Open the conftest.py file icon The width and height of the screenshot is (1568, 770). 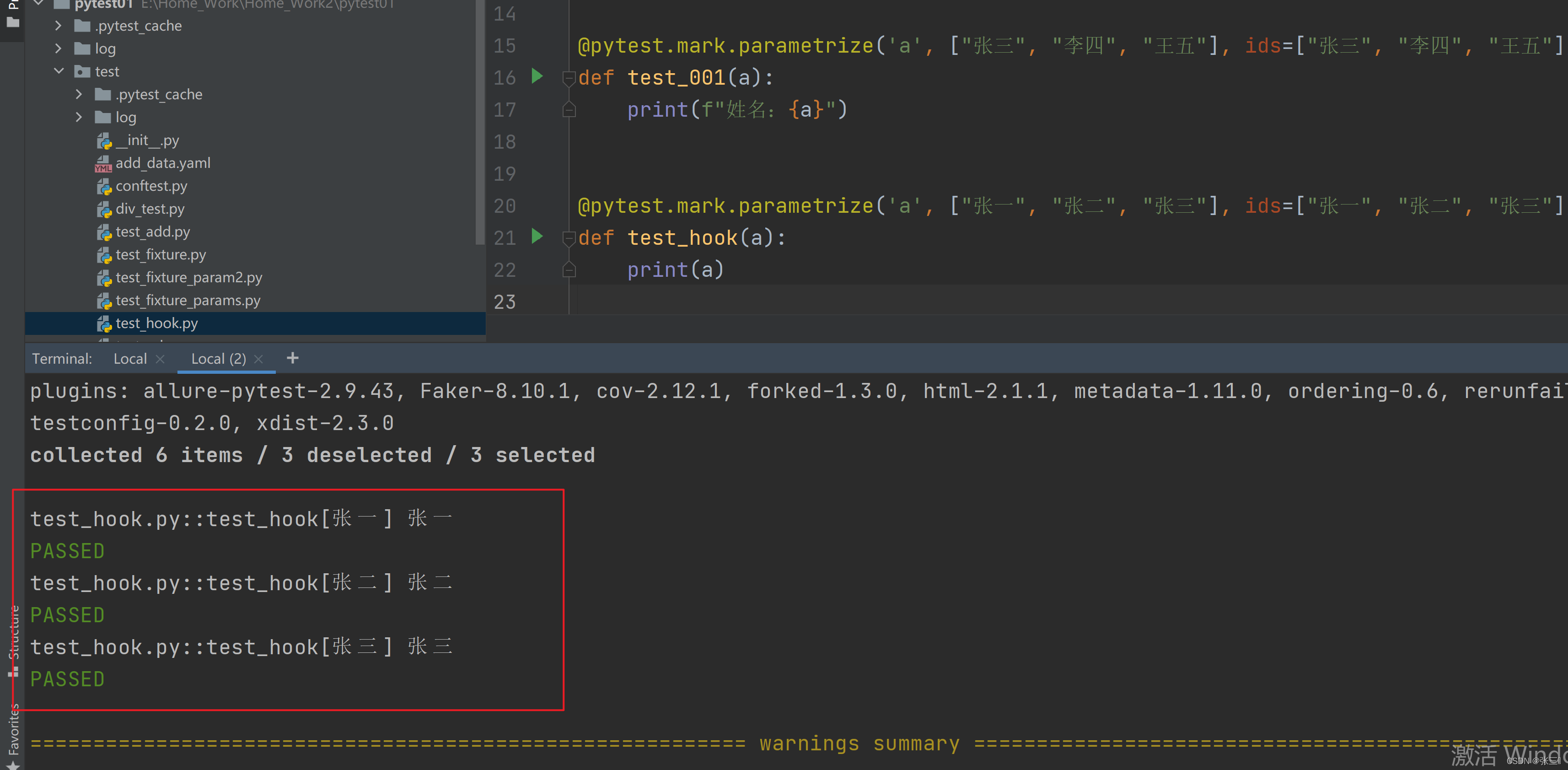[x=104, y=186]
